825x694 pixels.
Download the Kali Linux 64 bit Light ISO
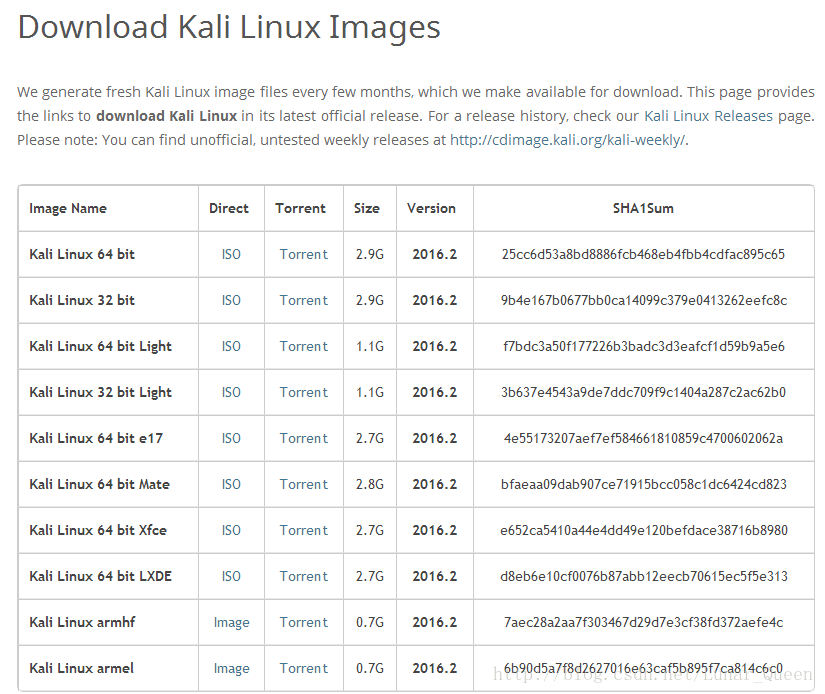coord(231,346)
